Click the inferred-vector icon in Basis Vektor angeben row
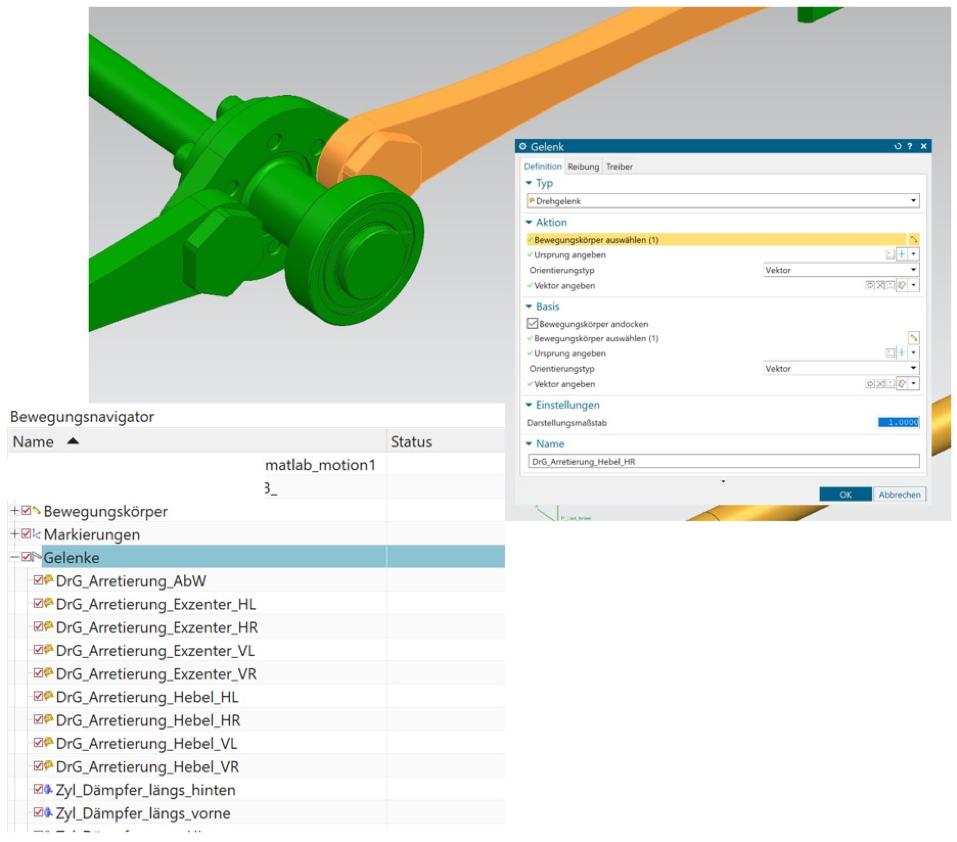 click(x=902, y=383)
